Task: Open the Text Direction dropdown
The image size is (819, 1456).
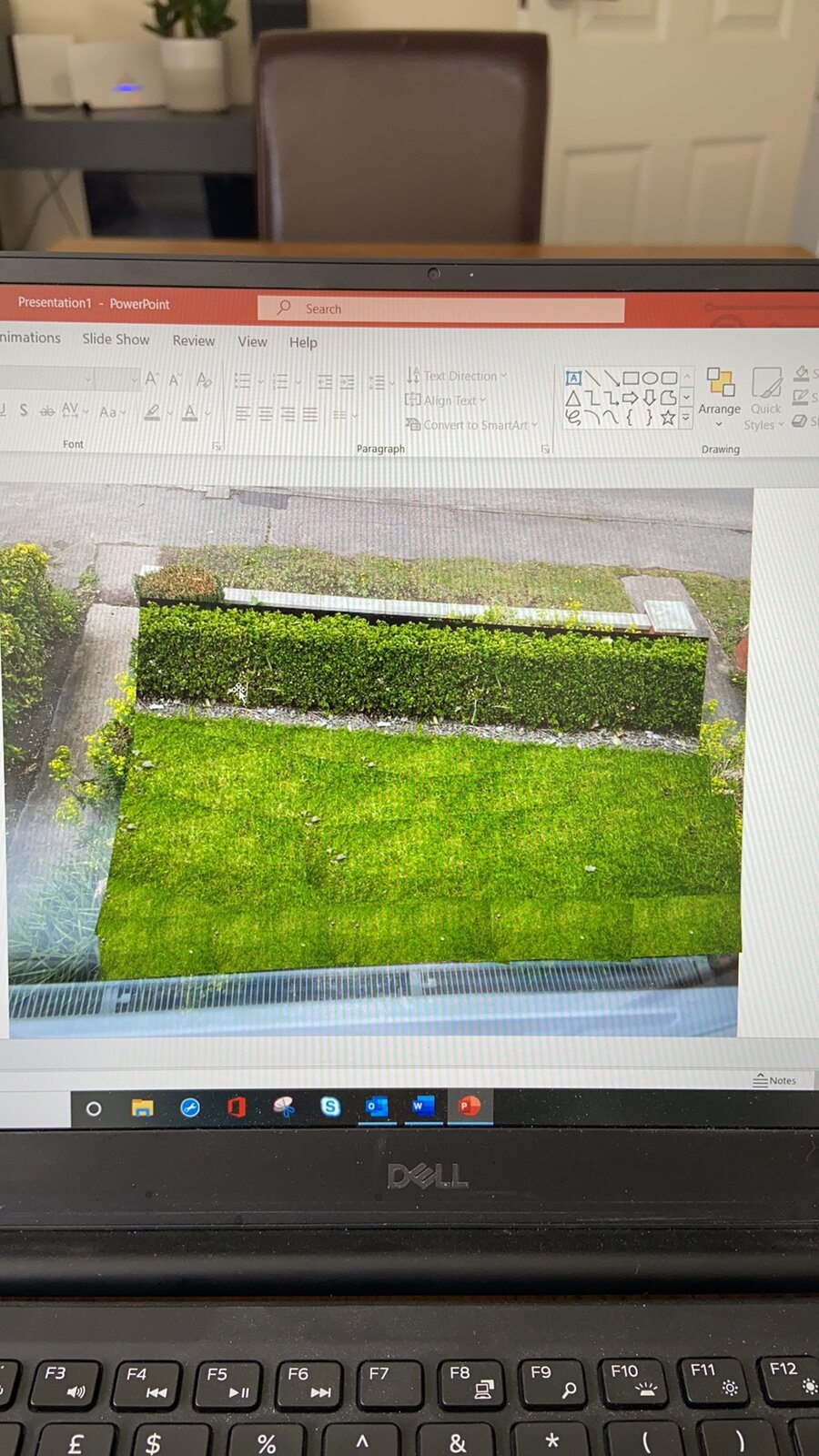Action: (x=457, y=376)
